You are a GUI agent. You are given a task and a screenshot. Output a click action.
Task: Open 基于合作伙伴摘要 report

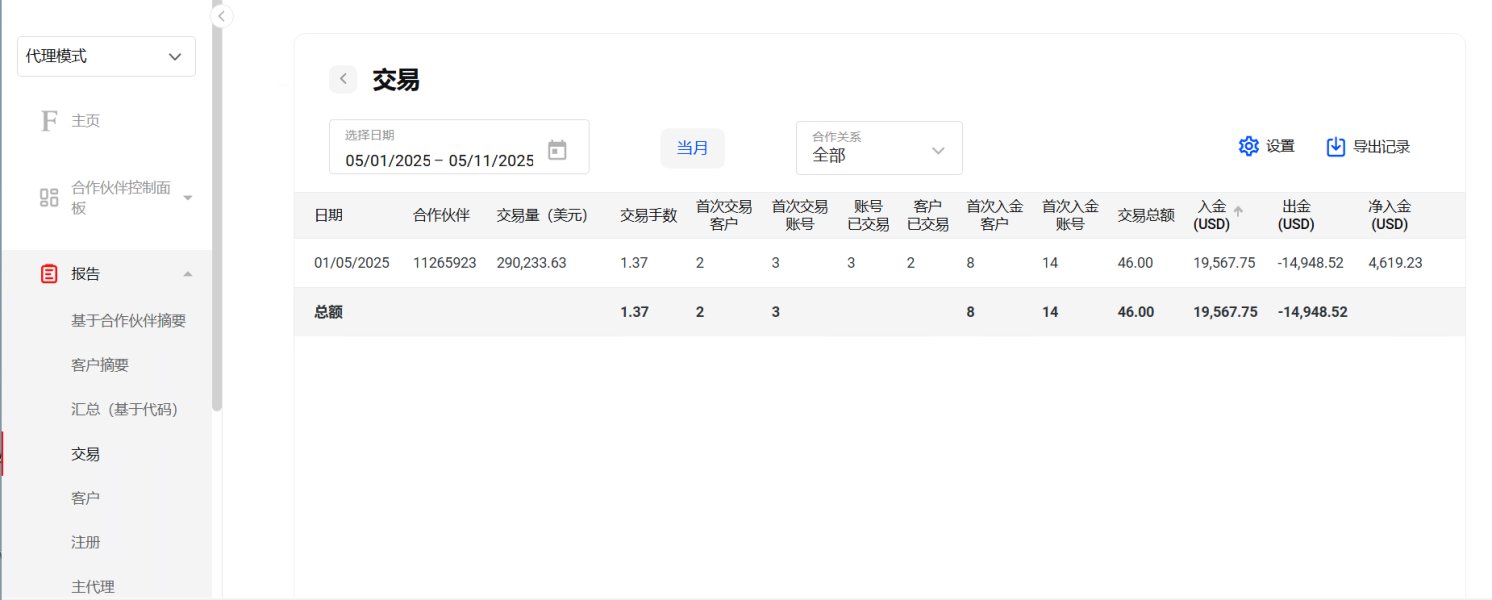click(x=128, y=321)
